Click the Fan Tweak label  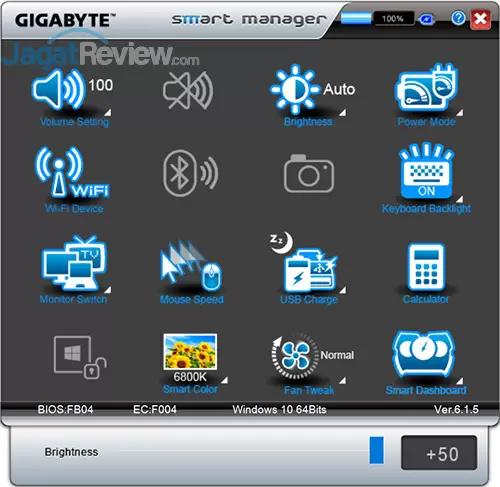[x=309, y=390]
